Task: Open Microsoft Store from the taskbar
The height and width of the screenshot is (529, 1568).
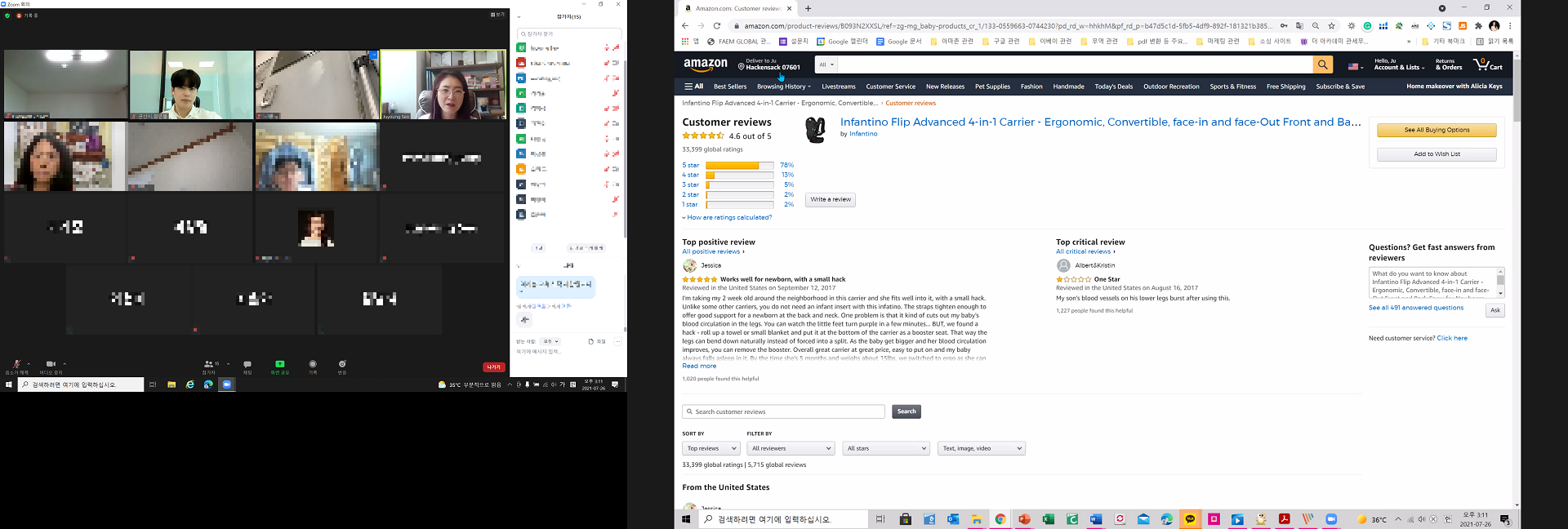Action: (906, 519)
